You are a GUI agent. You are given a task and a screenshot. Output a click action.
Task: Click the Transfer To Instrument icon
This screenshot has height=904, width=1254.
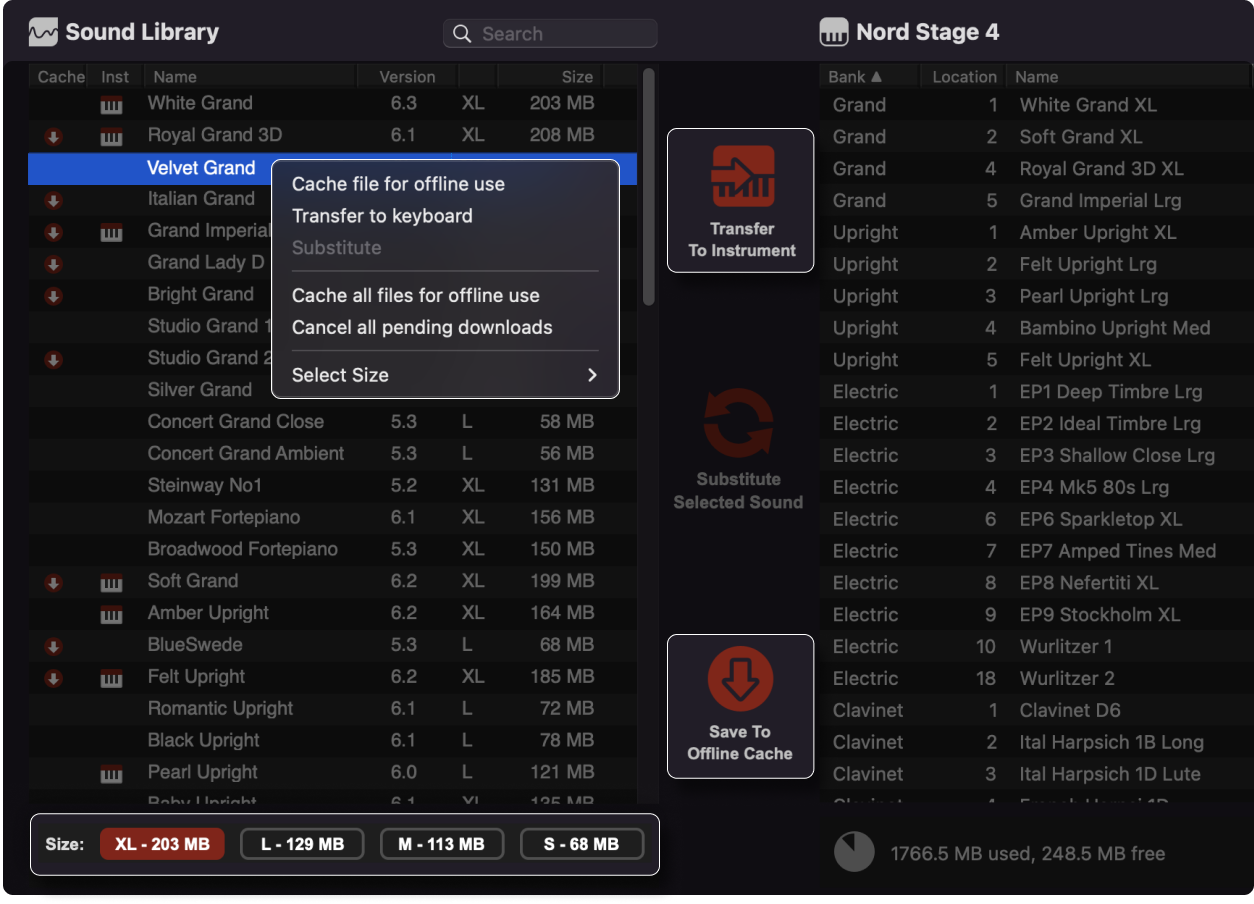743,177
